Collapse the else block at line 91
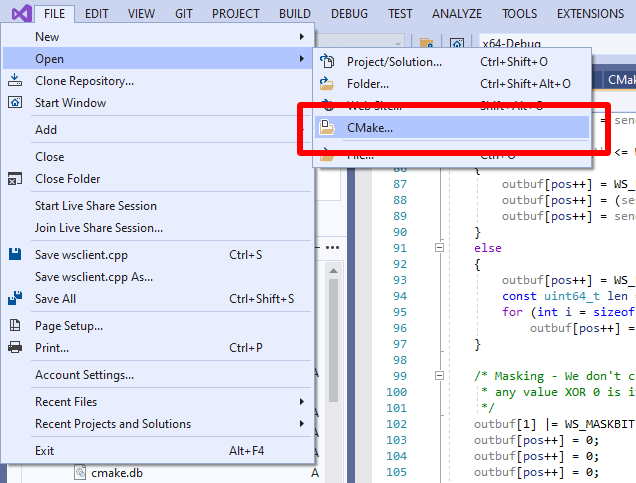The width and height of the screenshot is (636, 483). (x=438, y=247)
